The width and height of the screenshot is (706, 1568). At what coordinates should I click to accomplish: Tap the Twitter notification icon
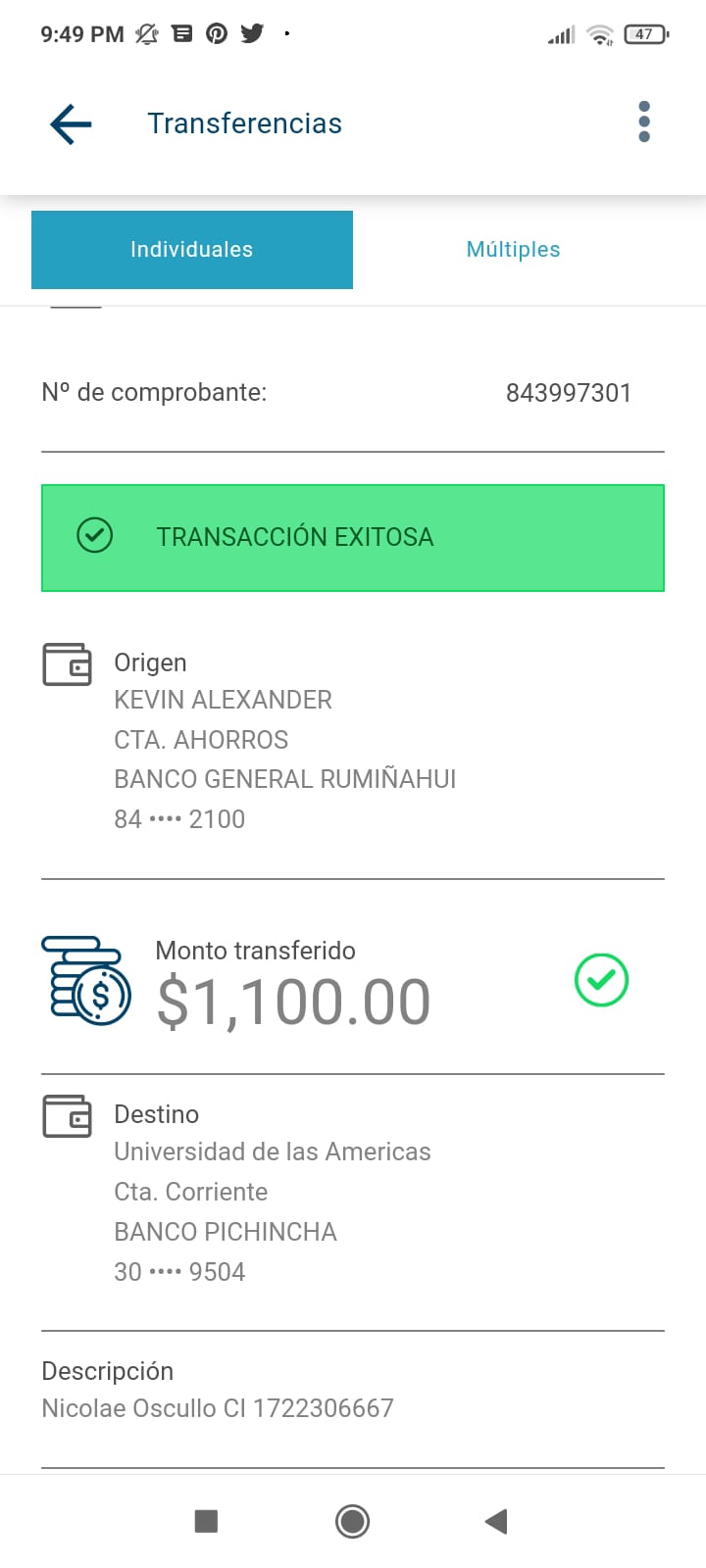[x=252, y=33]
